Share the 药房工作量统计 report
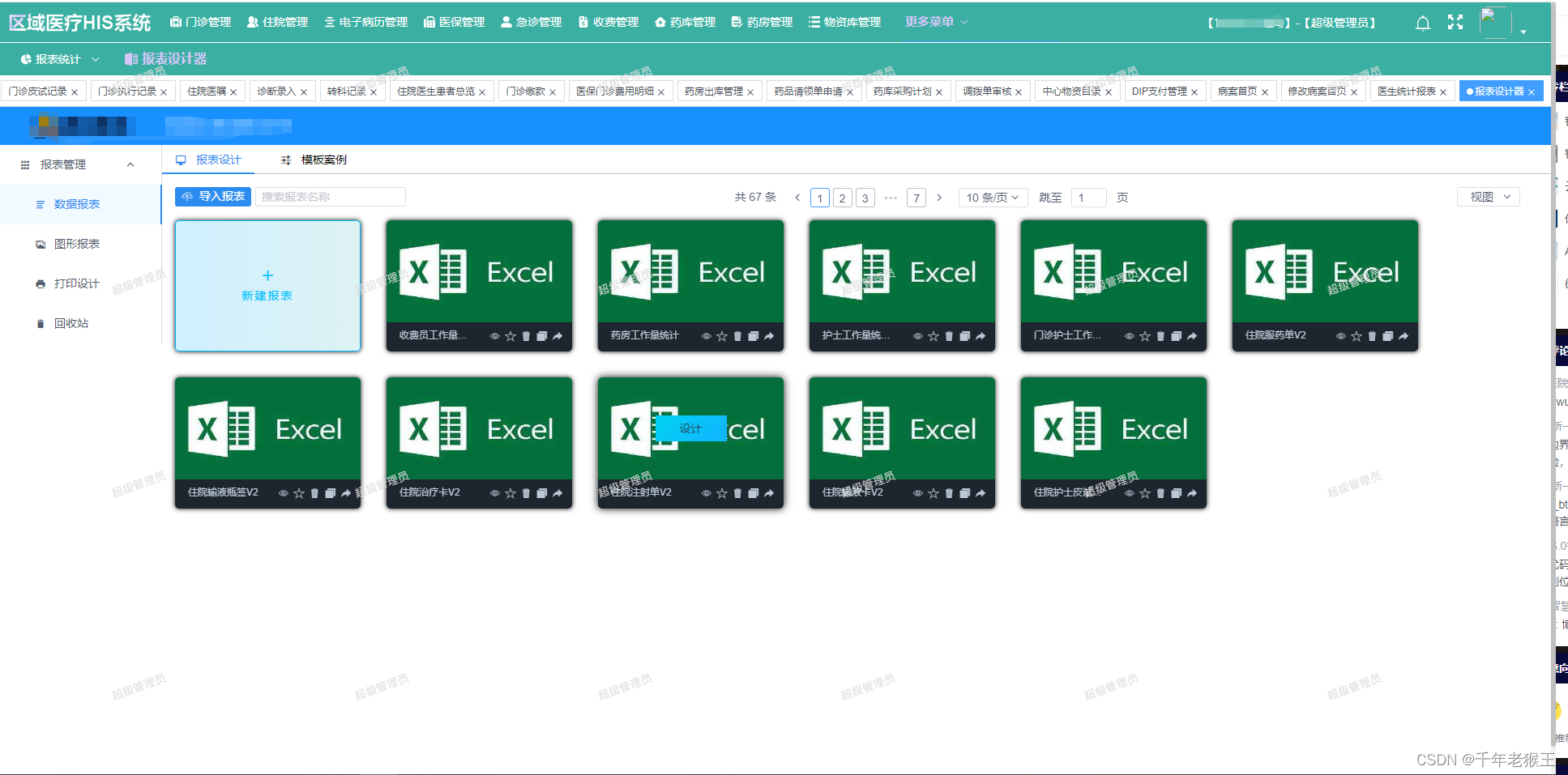1568x775 pixels. [x=769, y=336]
